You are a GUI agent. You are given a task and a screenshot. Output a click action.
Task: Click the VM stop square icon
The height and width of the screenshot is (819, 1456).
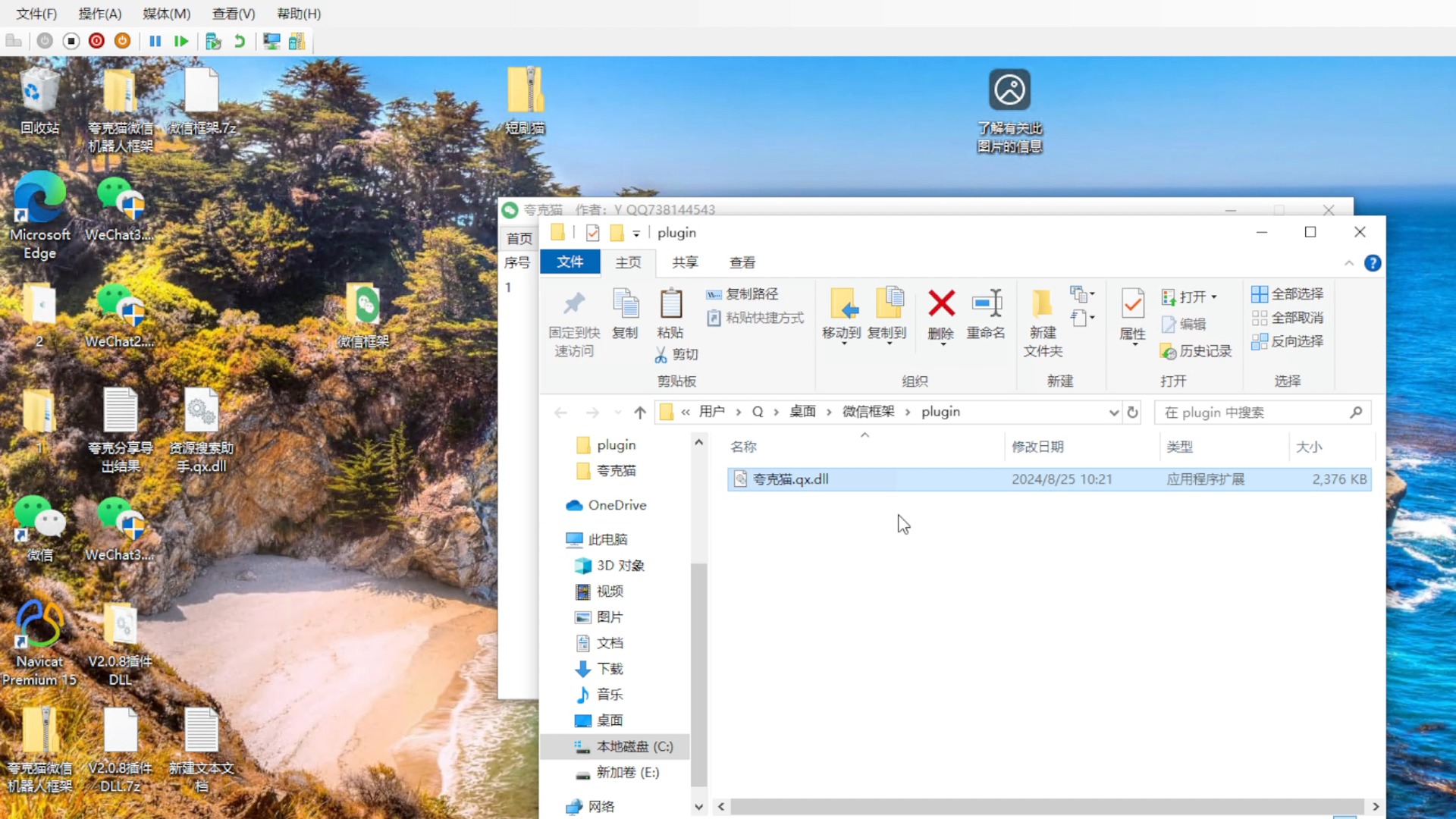[x=71, y=41]
